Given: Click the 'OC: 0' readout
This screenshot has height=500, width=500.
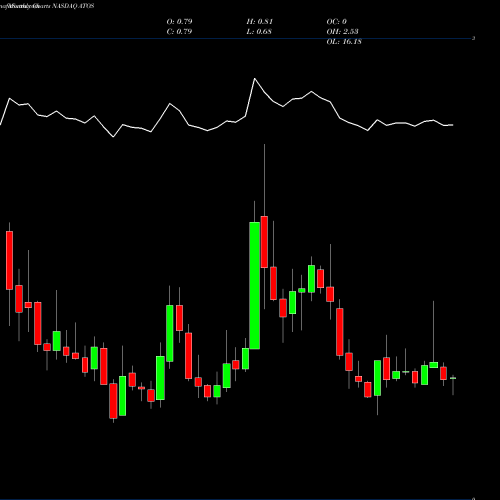Looking at the screenshot, I should (337, 22).
